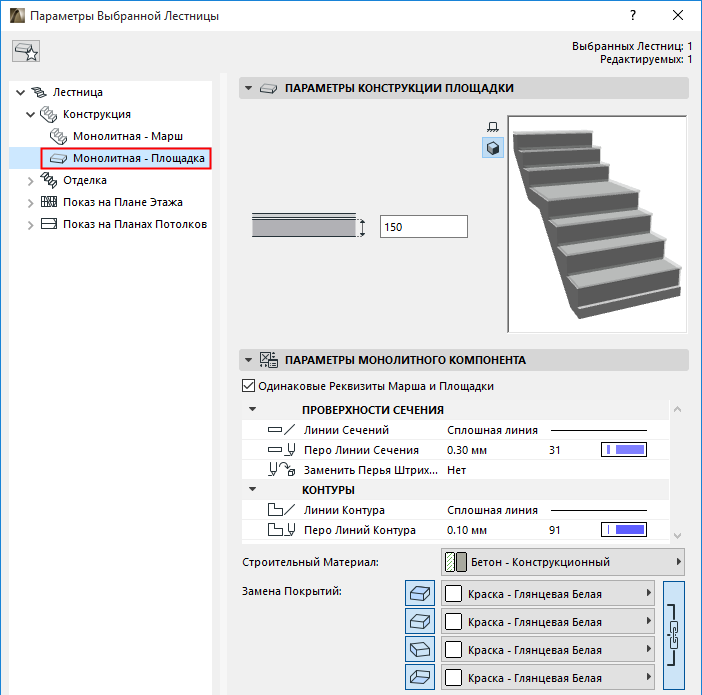Image resolution: width=702 pixels, height=695 pixels.
Task: Click pen number 91 value
Action: pos(555,530)
